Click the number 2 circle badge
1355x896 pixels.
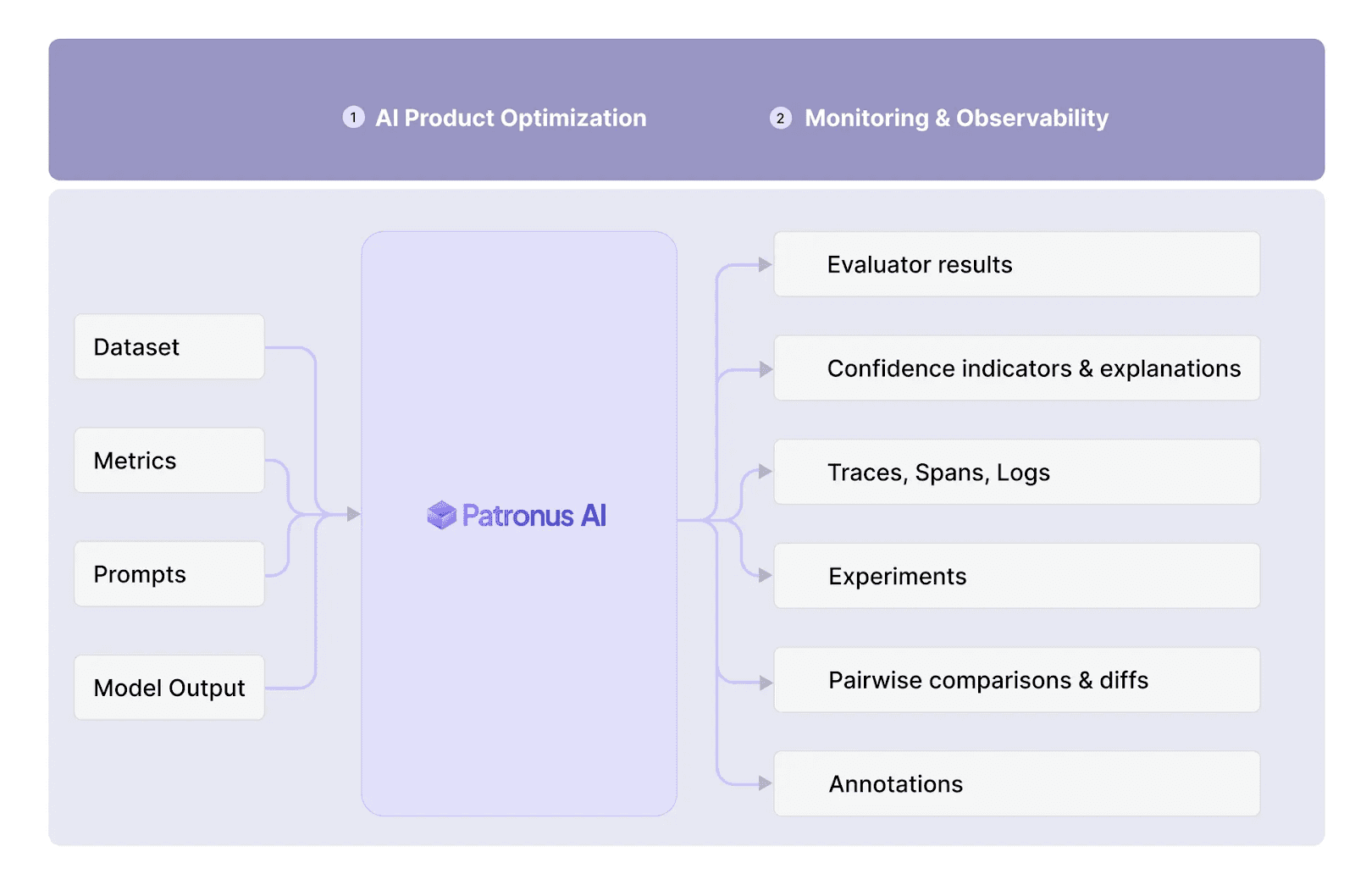(780, 118)
